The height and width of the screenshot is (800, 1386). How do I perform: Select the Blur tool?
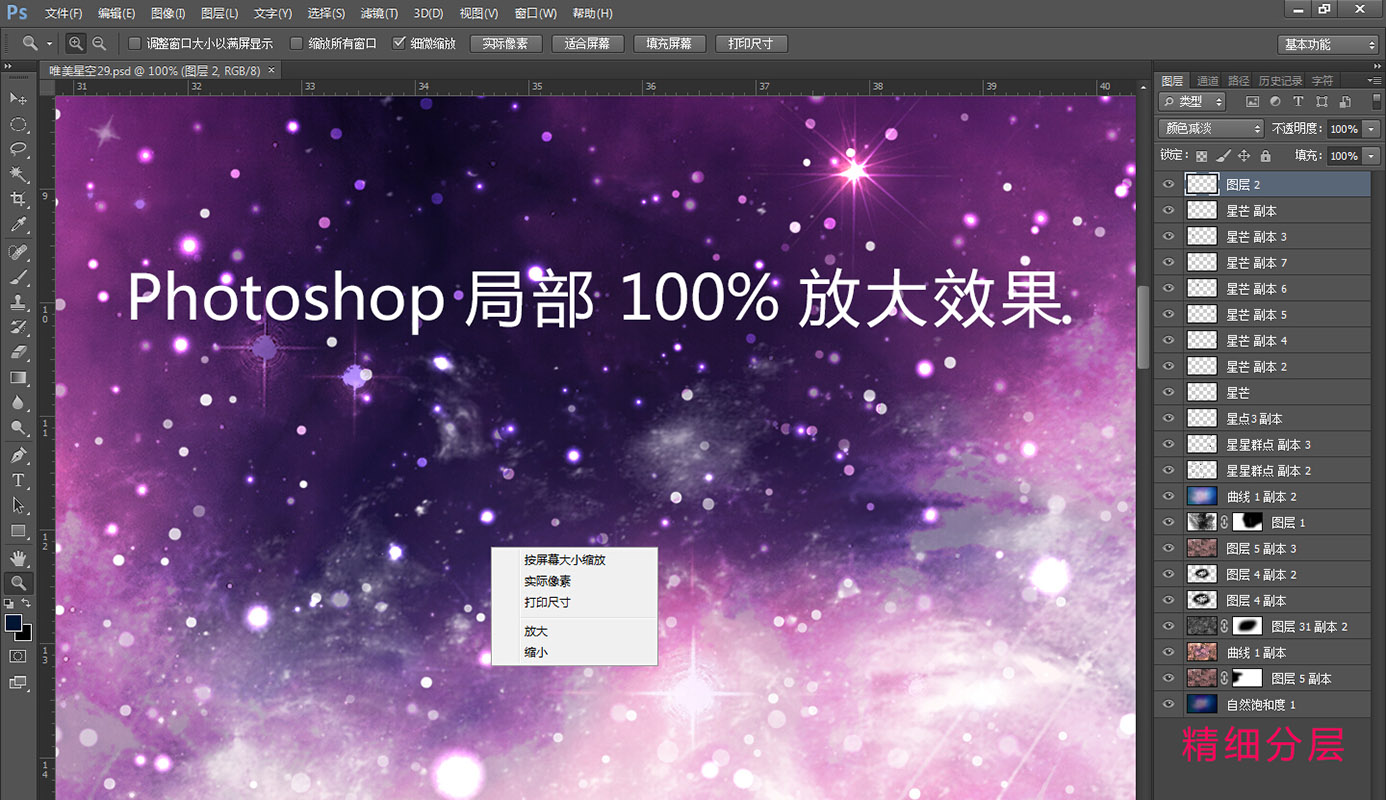[x=18, y=402]
